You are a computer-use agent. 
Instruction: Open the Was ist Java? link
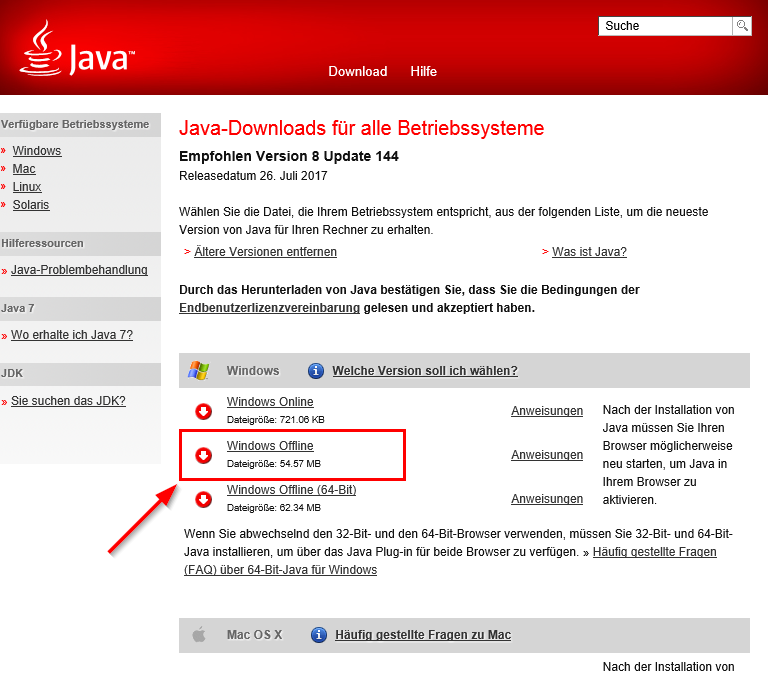[589, 252]
